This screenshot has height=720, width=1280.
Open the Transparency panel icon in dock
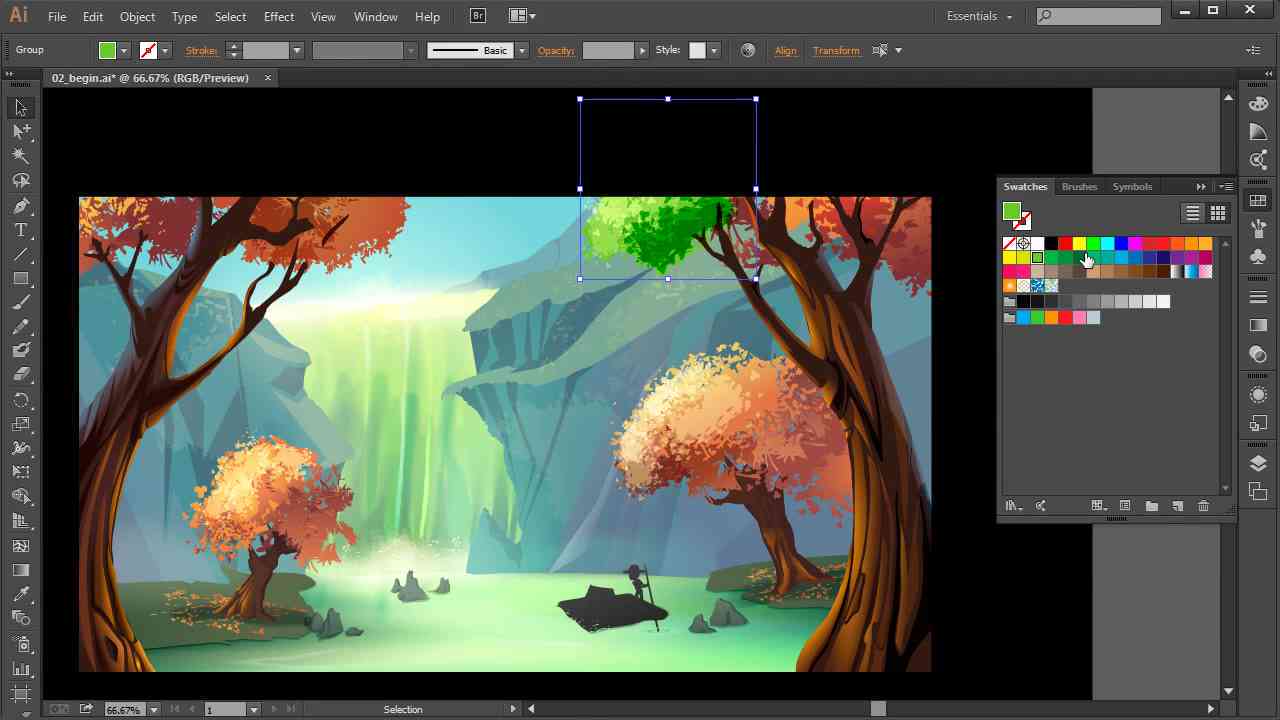[1258, 354]
